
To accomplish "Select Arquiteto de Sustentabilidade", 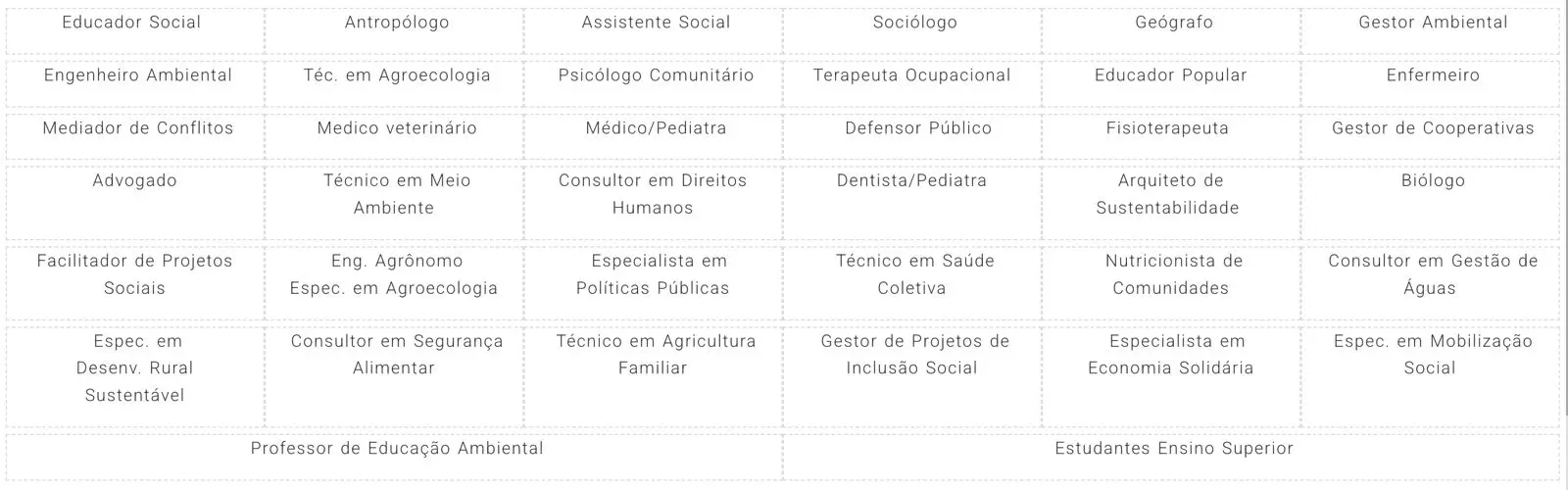I will pyautogui.click(x=1168, y=194).
